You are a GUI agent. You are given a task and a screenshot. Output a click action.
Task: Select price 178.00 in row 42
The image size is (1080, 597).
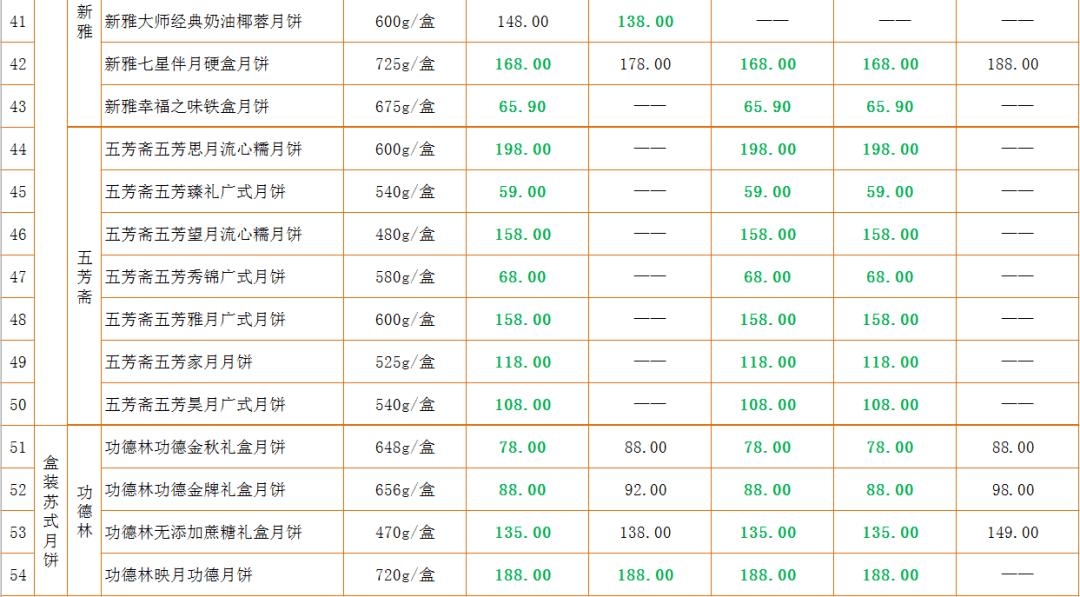tap(645, 64)
